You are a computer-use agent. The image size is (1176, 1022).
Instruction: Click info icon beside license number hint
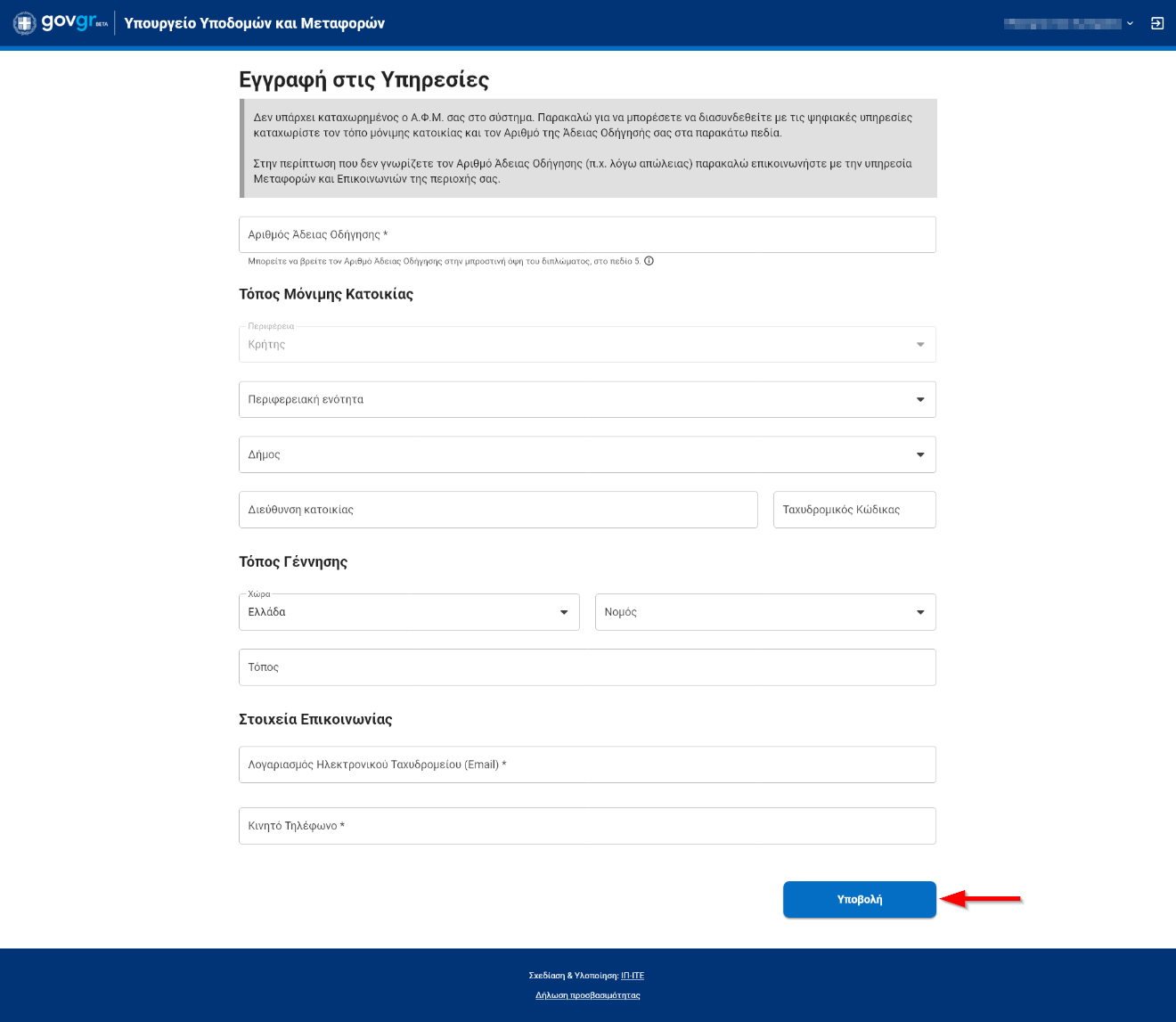649,261
